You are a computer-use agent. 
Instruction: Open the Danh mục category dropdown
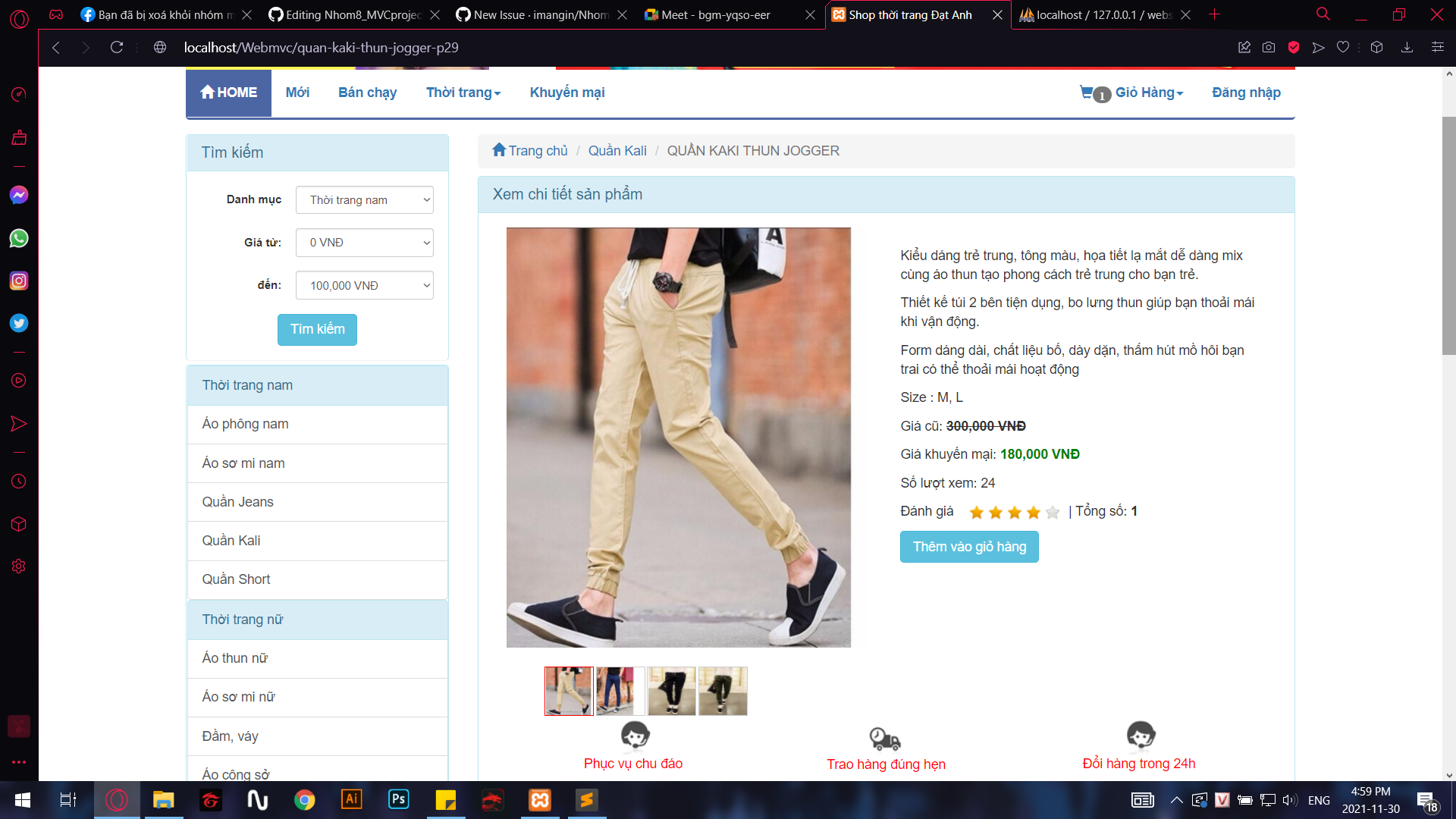tap(365, 200)
